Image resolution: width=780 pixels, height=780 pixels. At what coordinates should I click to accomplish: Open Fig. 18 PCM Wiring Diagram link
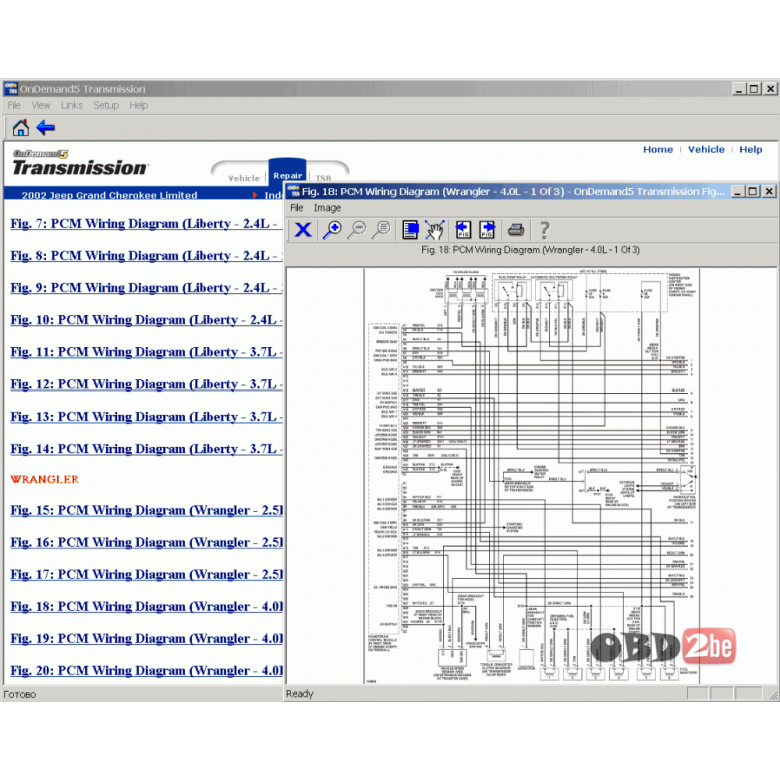(146, 606)
